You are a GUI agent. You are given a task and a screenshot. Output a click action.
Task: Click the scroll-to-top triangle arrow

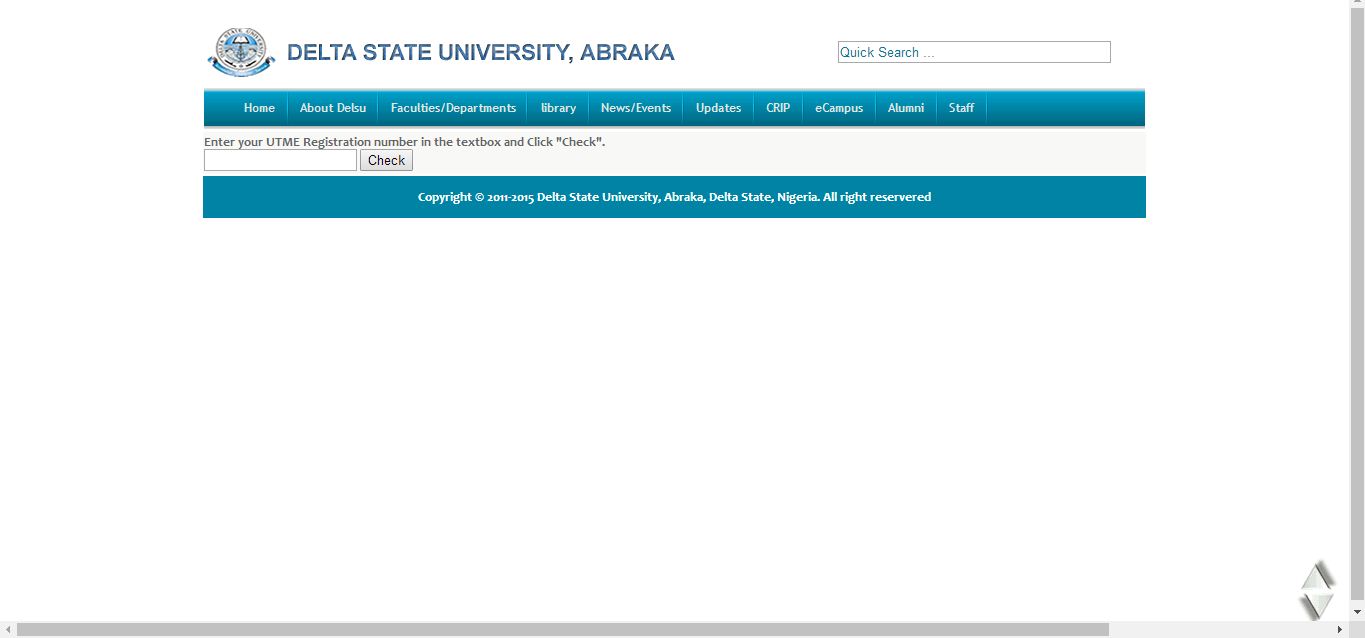1317,576
